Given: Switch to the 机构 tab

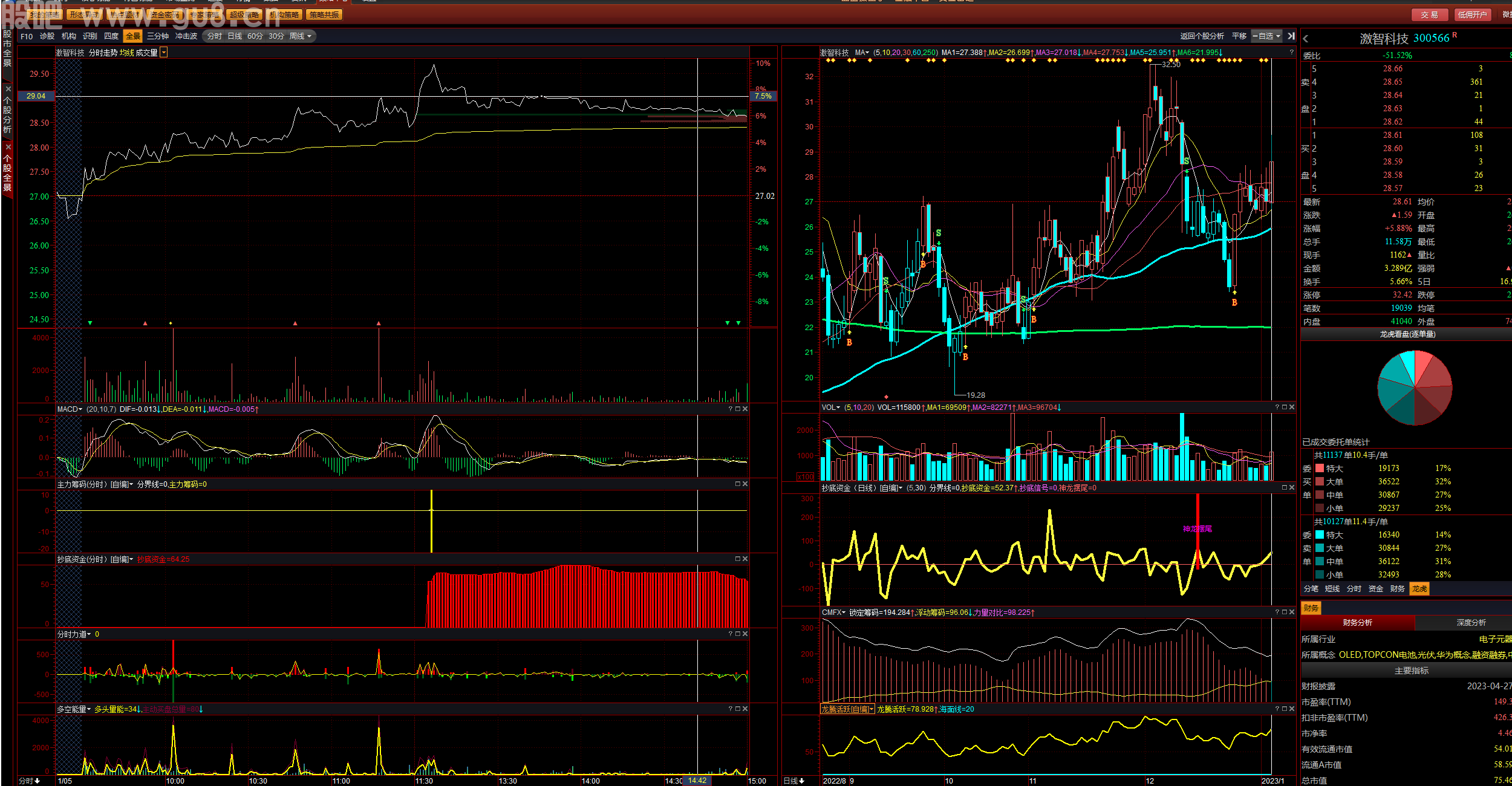Looking at the screenshot, I should click(x=69, y=36).
